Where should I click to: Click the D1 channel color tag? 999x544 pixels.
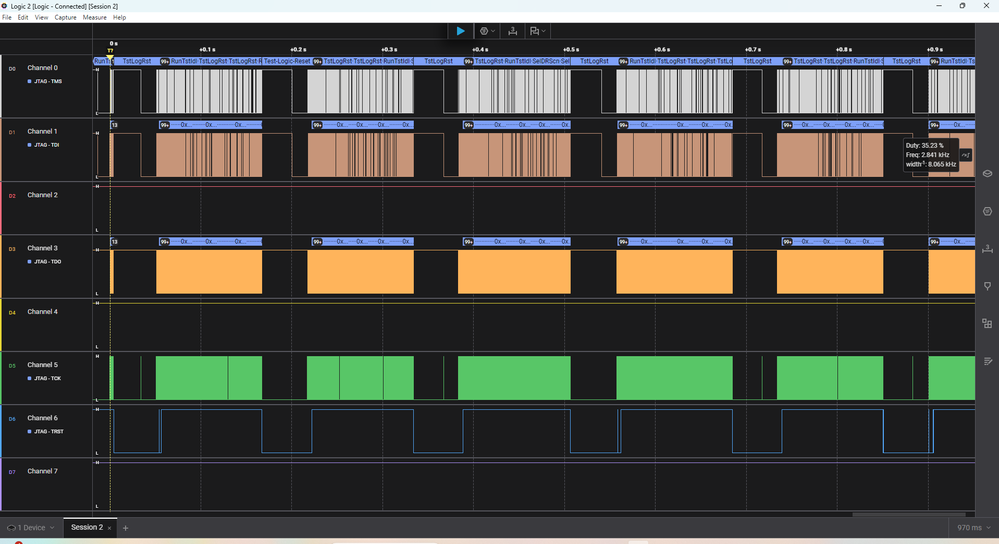12,132
